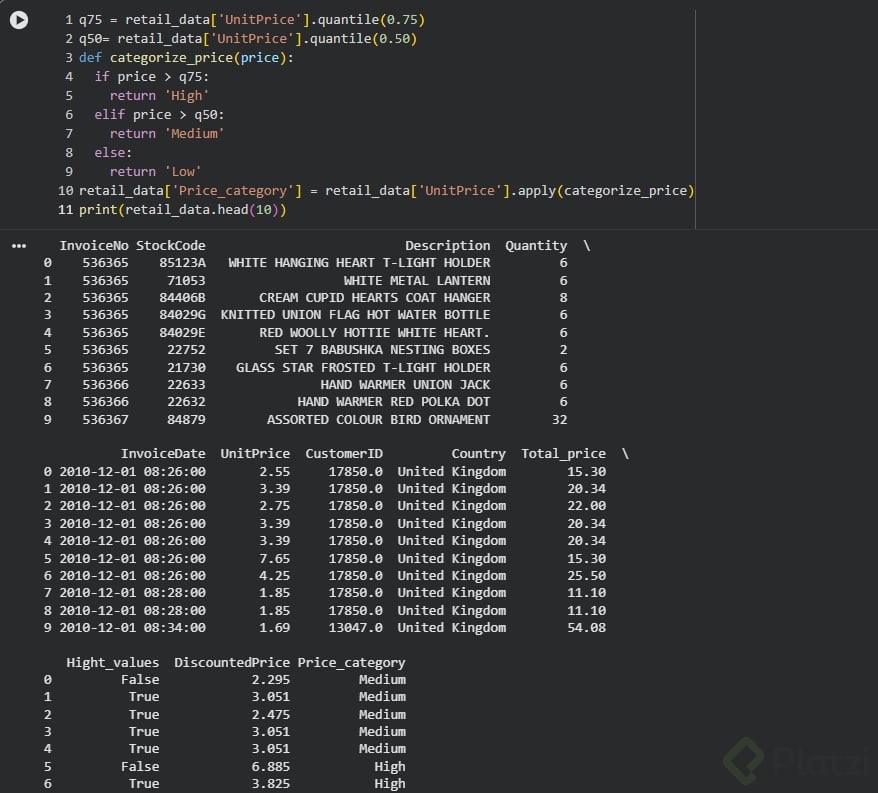Click 'RED WOOLLY HOTTIE WHITE HEART.' description

point(374,333)
